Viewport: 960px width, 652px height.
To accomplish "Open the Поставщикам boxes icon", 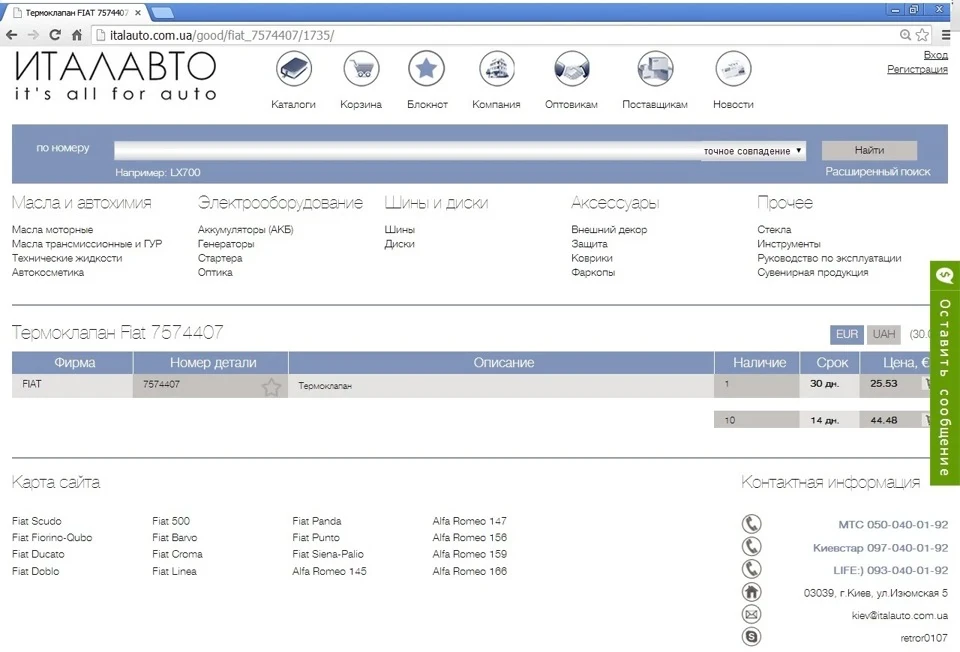I will [655, 69].
